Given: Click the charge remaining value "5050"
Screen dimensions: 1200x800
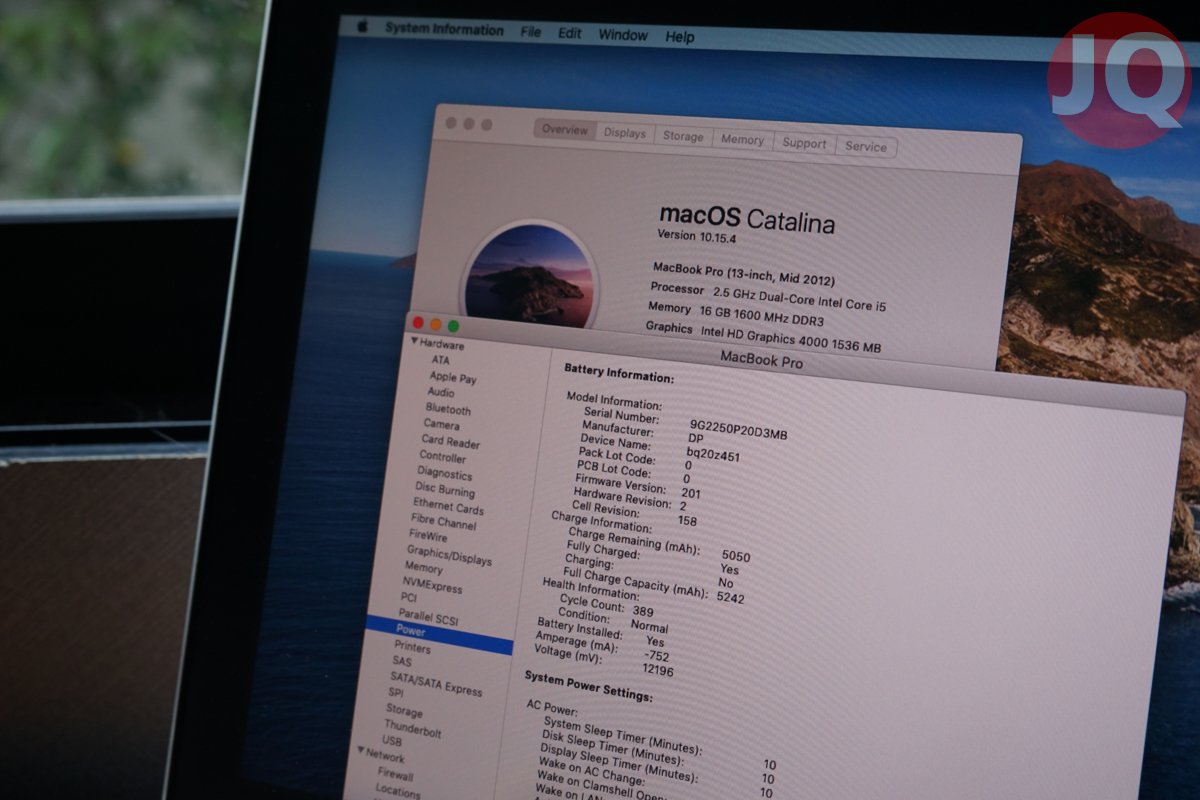Looking at the screenshot, I should 736,556.
